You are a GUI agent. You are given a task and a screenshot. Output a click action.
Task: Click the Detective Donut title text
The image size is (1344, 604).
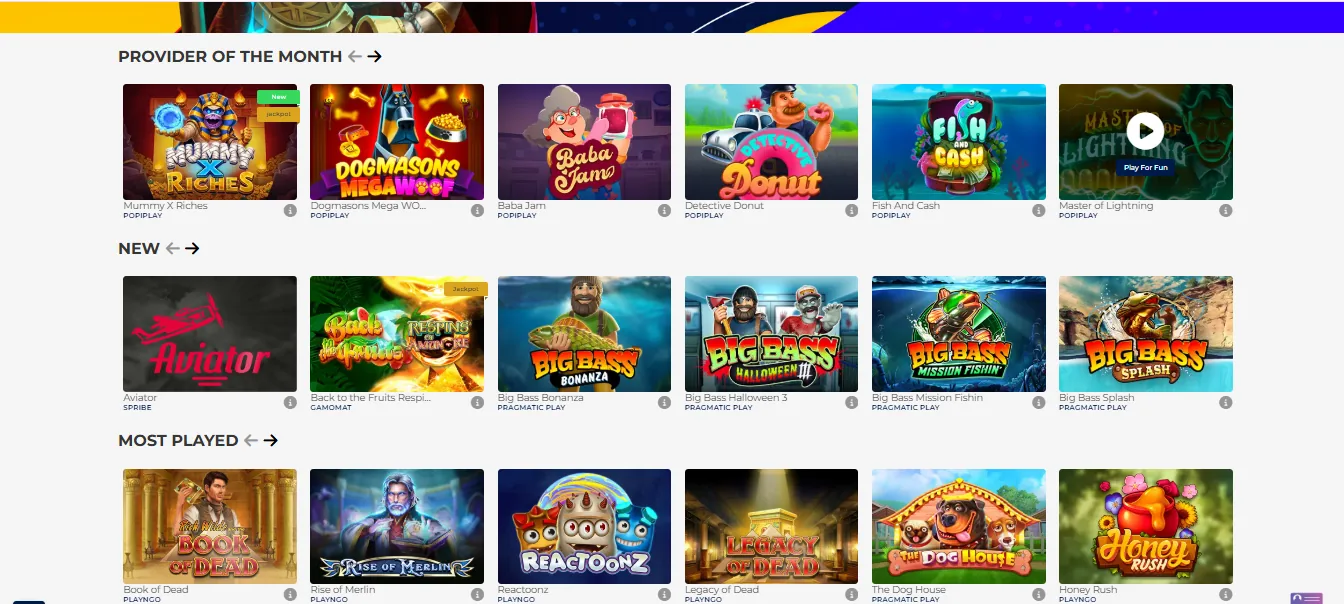(724, 206)
